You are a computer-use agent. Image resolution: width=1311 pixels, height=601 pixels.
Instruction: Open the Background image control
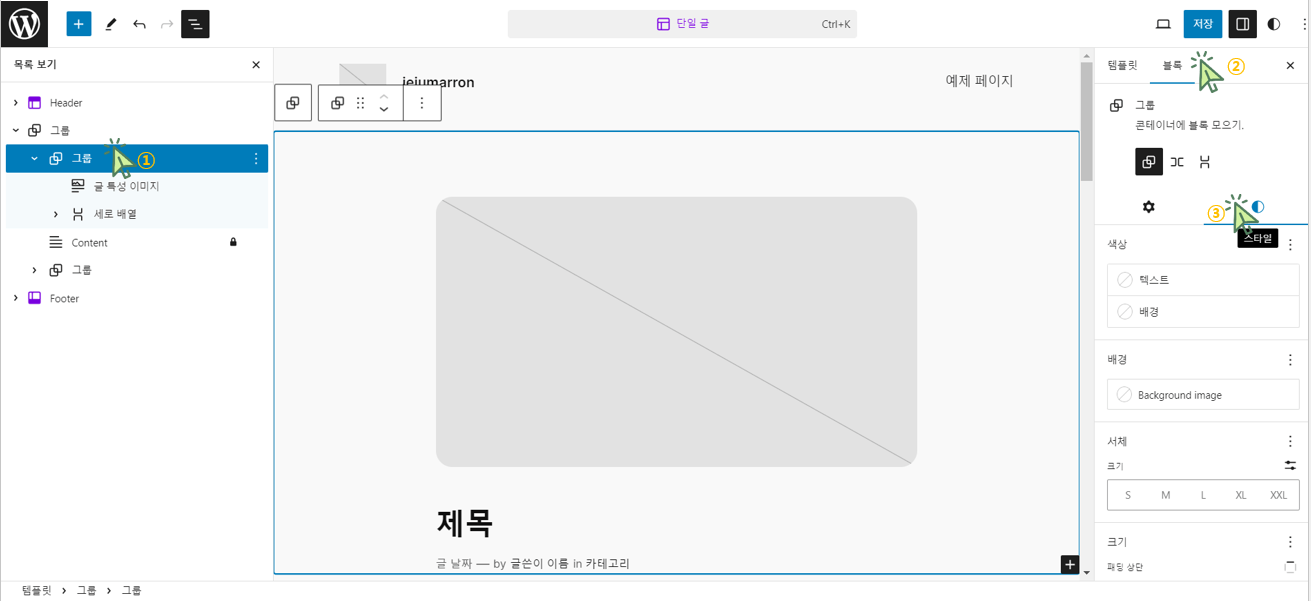(x=1203, y=395)
